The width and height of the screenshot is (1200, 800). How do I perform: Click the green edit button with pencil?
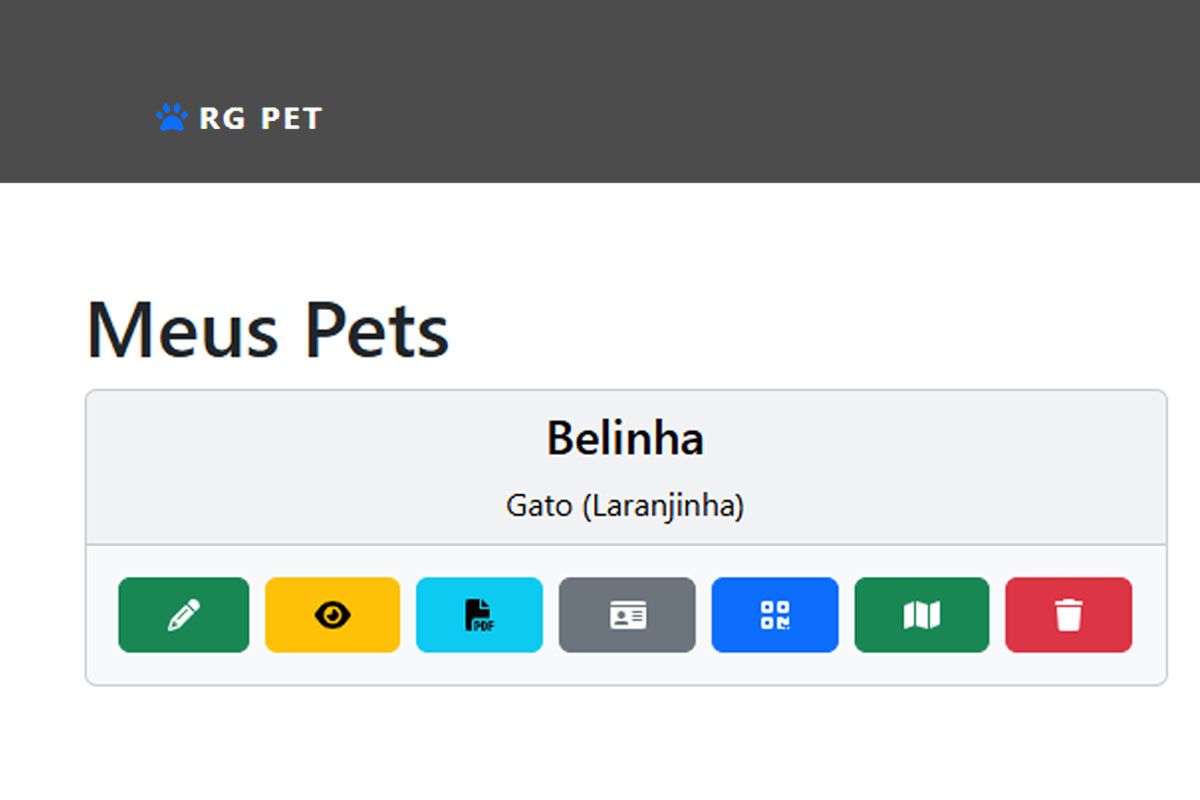pos(184,615)
